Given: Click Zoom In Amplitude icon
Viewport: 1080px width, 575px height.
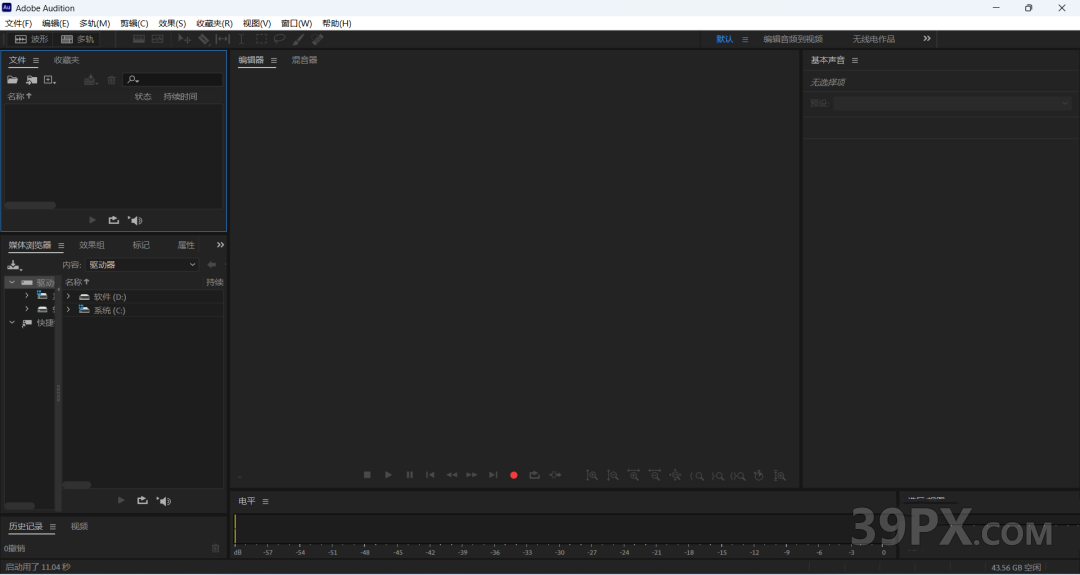Looking at the screenshot, I should pyautogui.click(x=592, y=475).
